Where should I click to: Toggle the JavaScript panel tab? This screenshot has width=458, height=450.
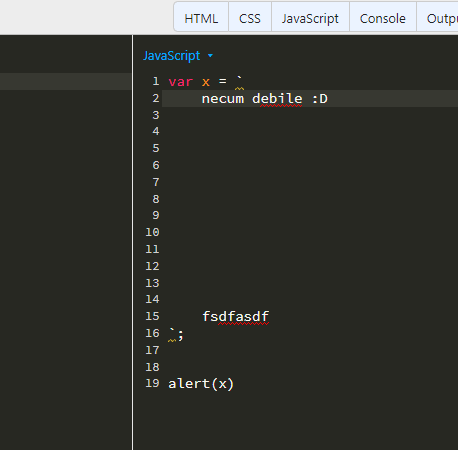click(310, 18)
